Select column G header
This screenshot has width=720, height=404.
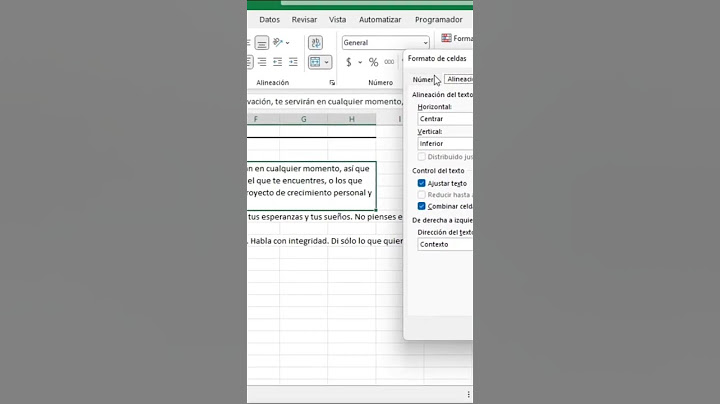point(304,119)
